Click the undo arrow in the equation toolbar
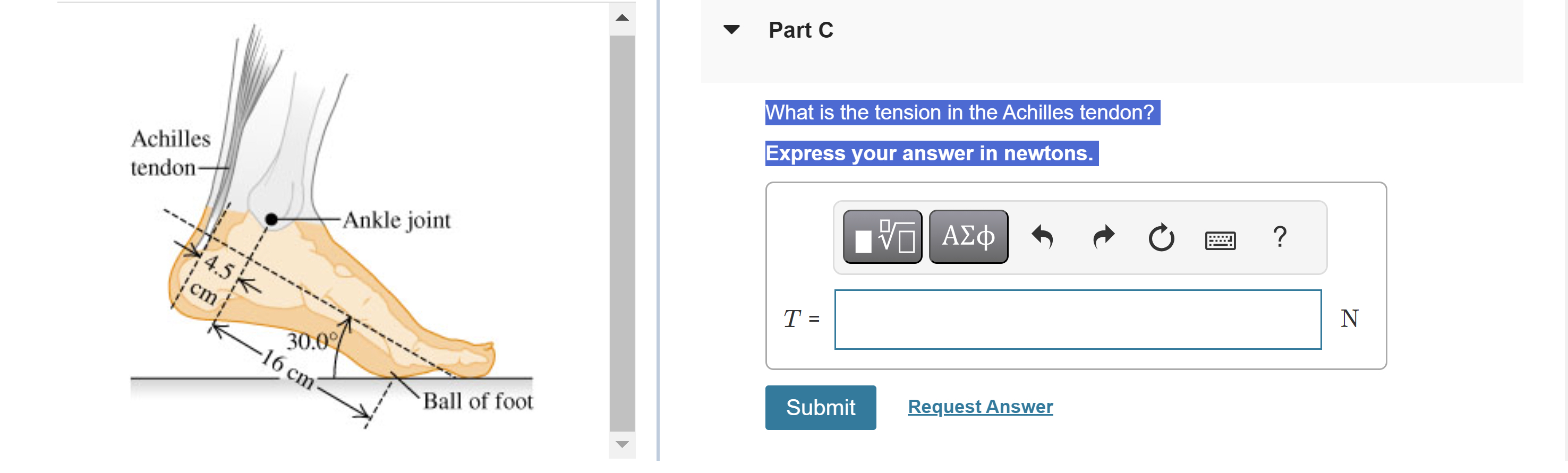Image resolution: width=1568 pixels, height=473 pixels. click(x=1042, y=237)
